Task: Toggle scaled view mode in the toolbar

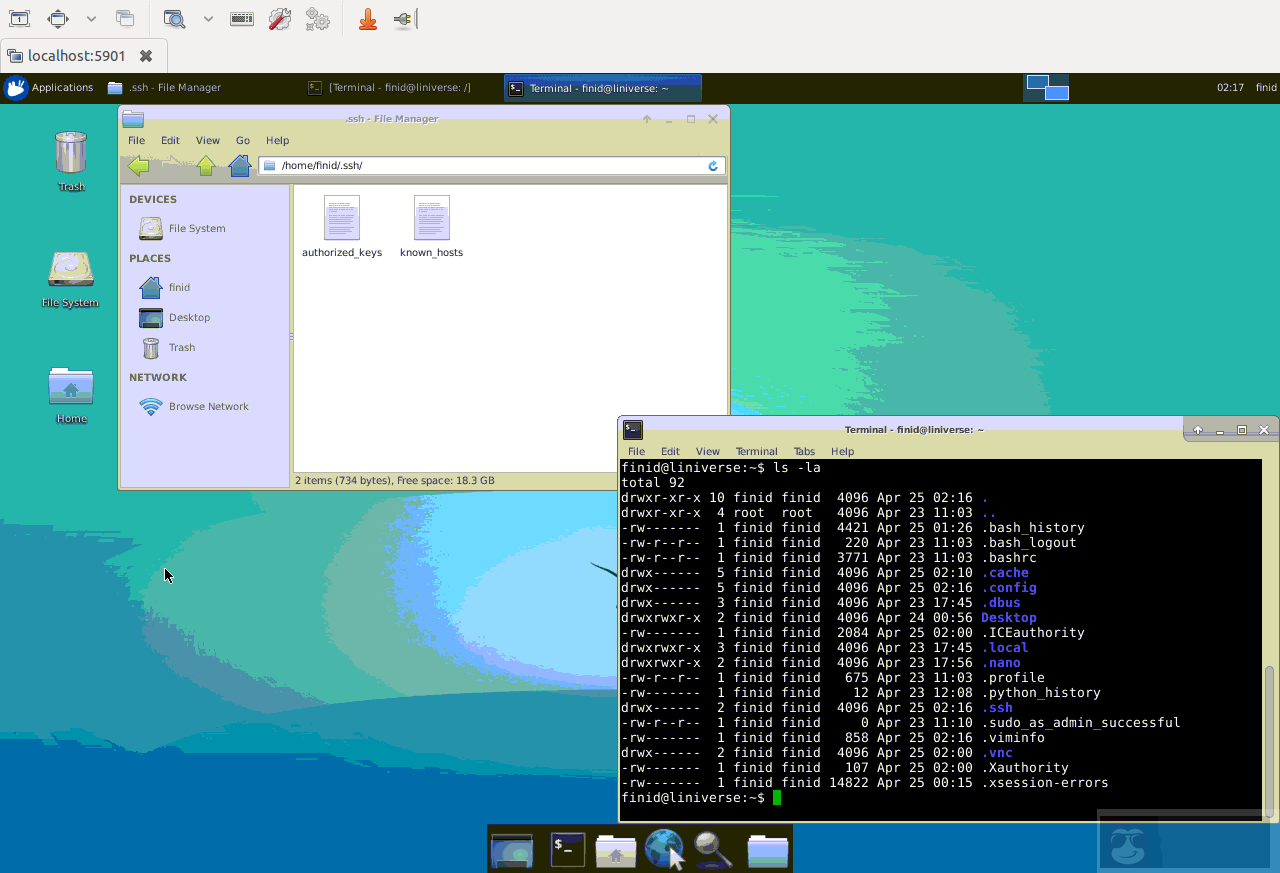Action: 19,19
